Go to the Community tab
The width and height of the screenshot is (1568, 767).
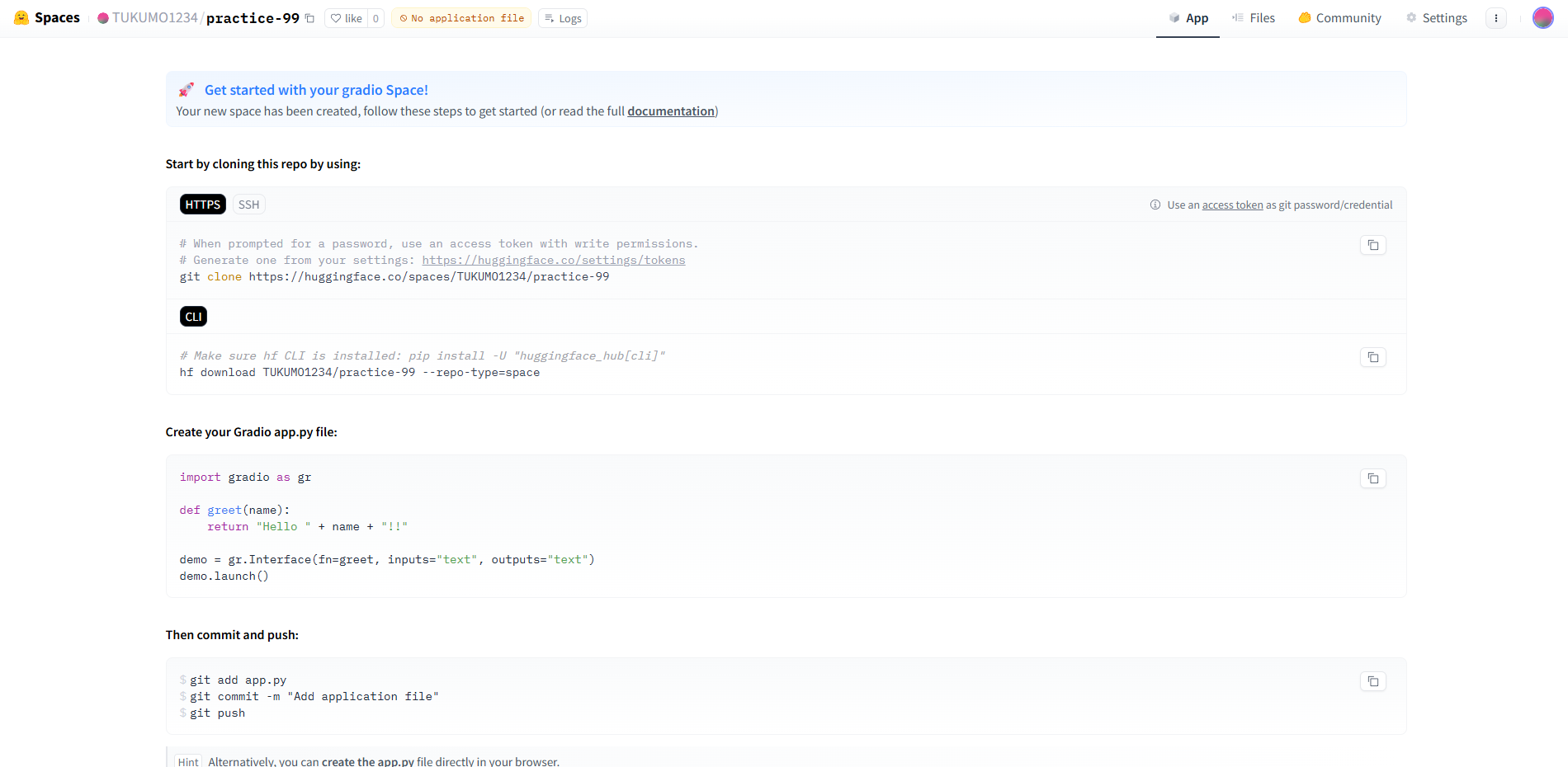[x=1339, y=18]
